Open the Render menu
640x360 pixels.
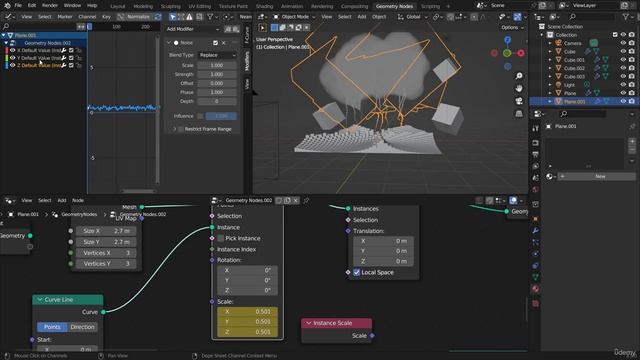coord(50,6)
